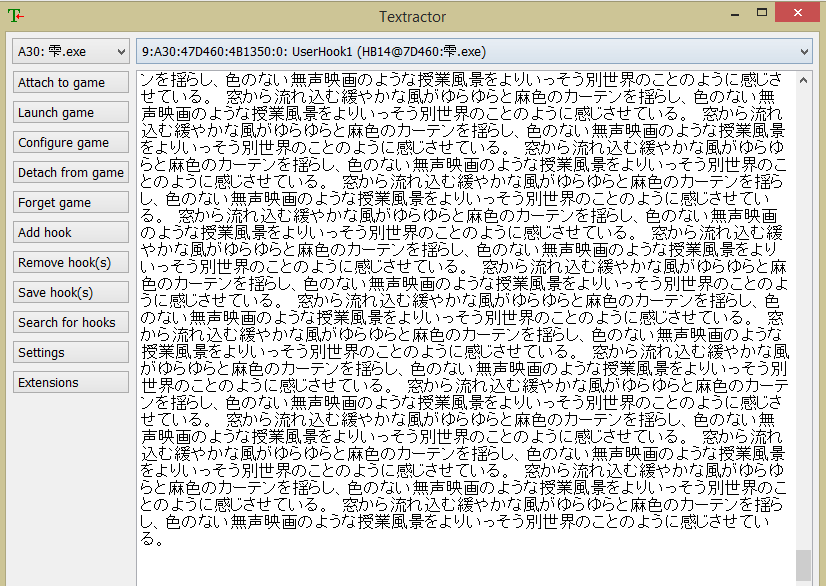Image resolution: width=826 pixels, height=586 pixels.
Task: Click the Add hook button
Action: (x=71, y=233)
